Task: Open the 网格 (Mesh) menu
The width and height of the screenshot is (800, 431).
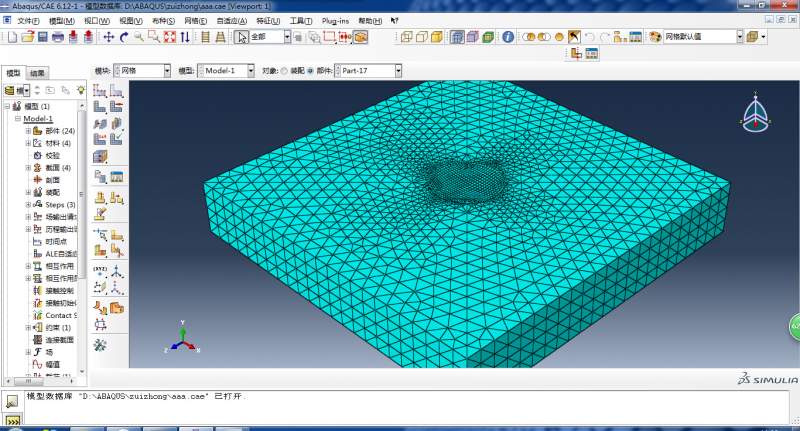Action: coord(194,20)
